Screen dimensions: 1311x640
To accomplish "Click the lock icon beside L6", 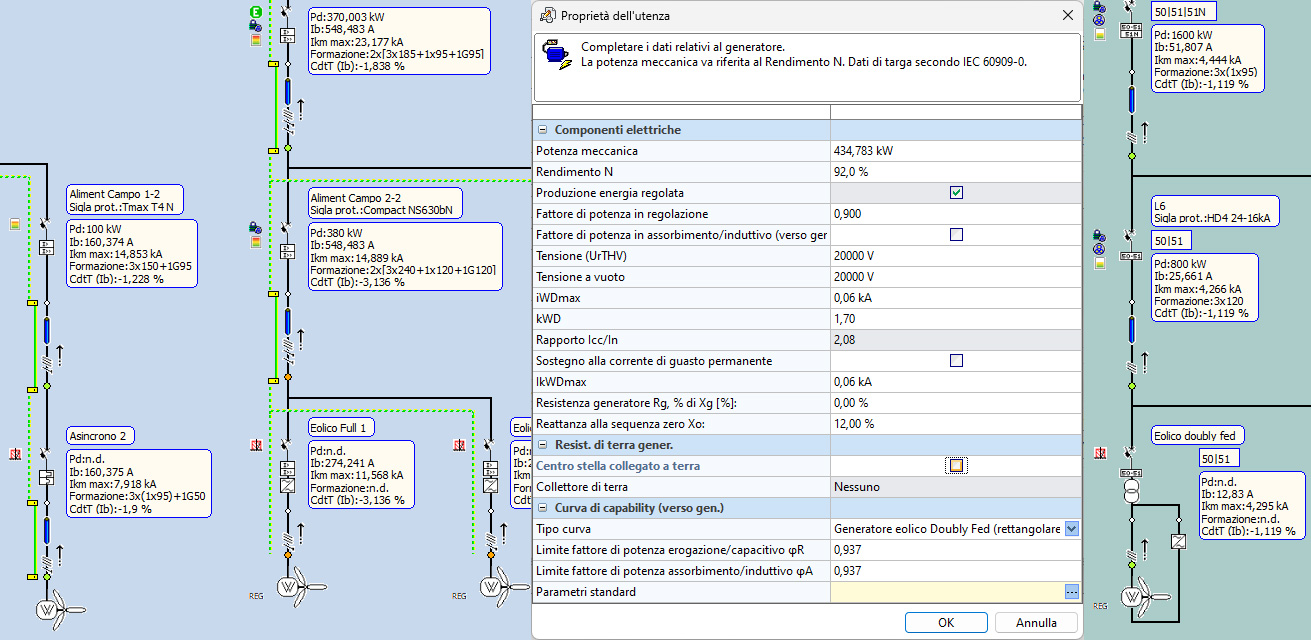I will coord(1099,236).
